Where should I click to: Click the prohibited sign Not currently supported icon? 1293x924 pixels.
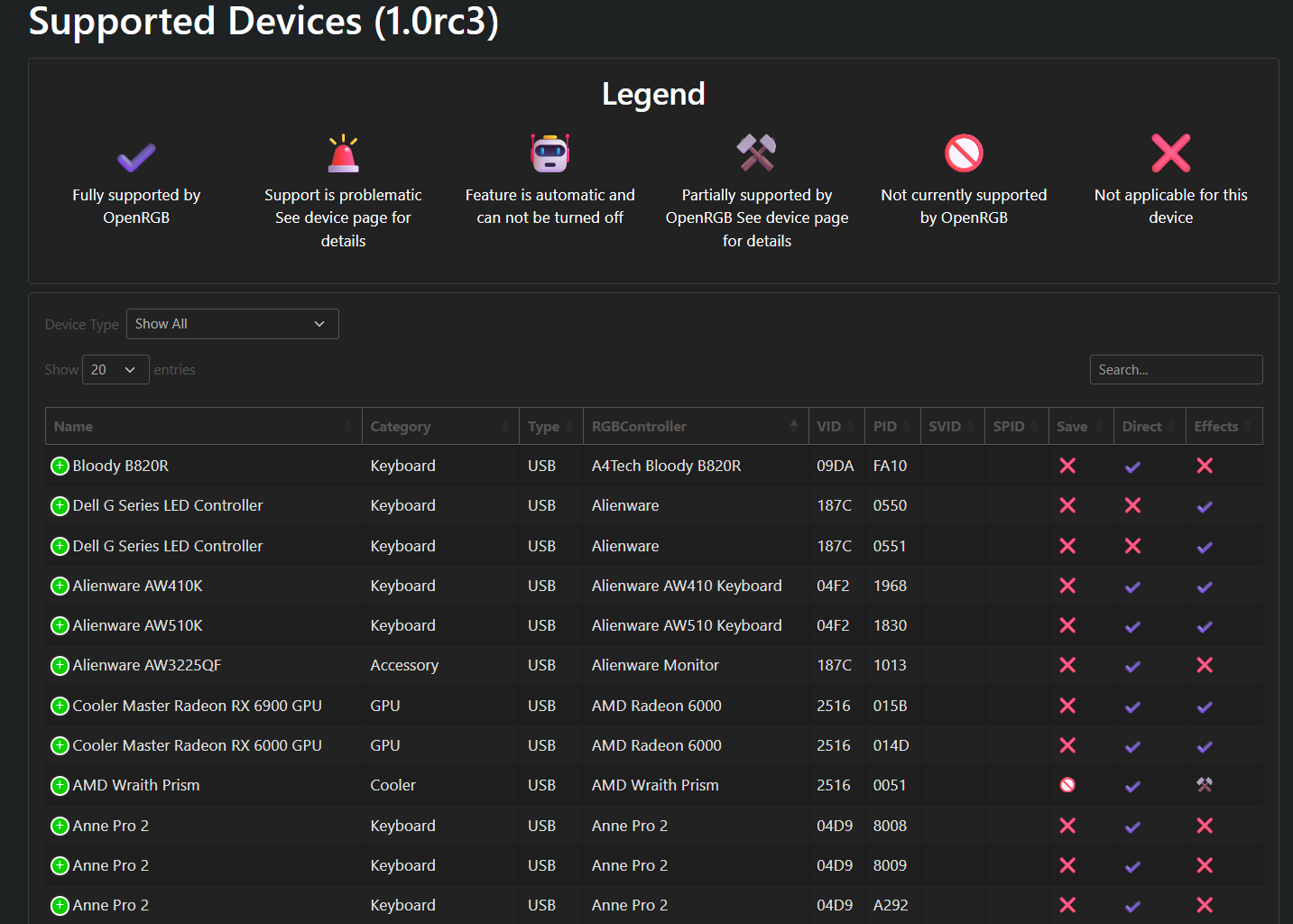coord(964,153)
